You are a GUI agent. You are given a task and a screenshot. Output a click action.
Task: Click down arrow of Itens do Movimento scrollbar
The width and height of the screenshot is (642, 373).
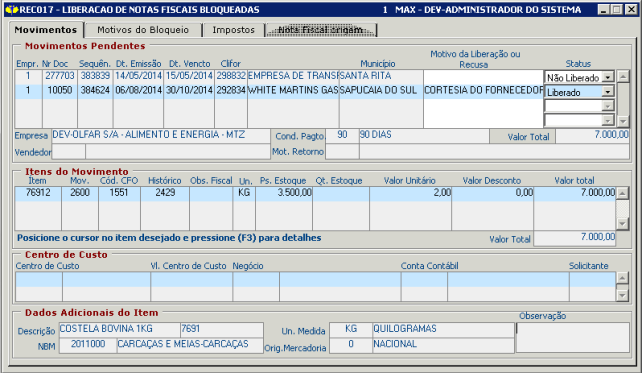pyautogui.click(x=622, y=224)
